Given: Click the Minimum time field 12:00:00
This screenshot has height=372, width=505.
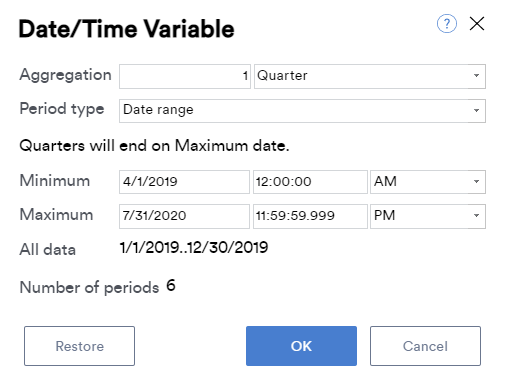Looking at the screenshot, I should coord(310,182).
